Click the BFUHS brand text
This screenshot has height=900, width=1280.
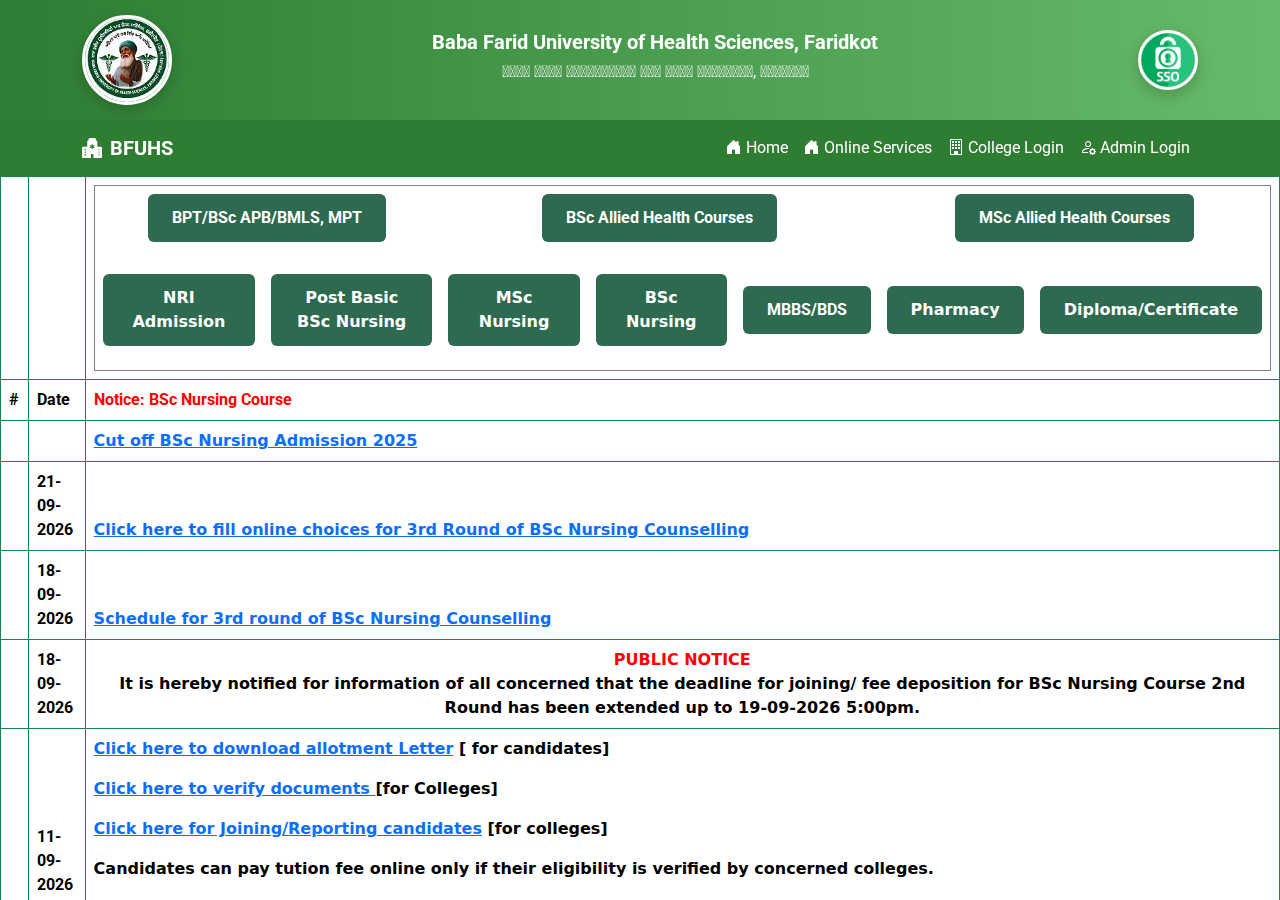(x=142, y=148)
